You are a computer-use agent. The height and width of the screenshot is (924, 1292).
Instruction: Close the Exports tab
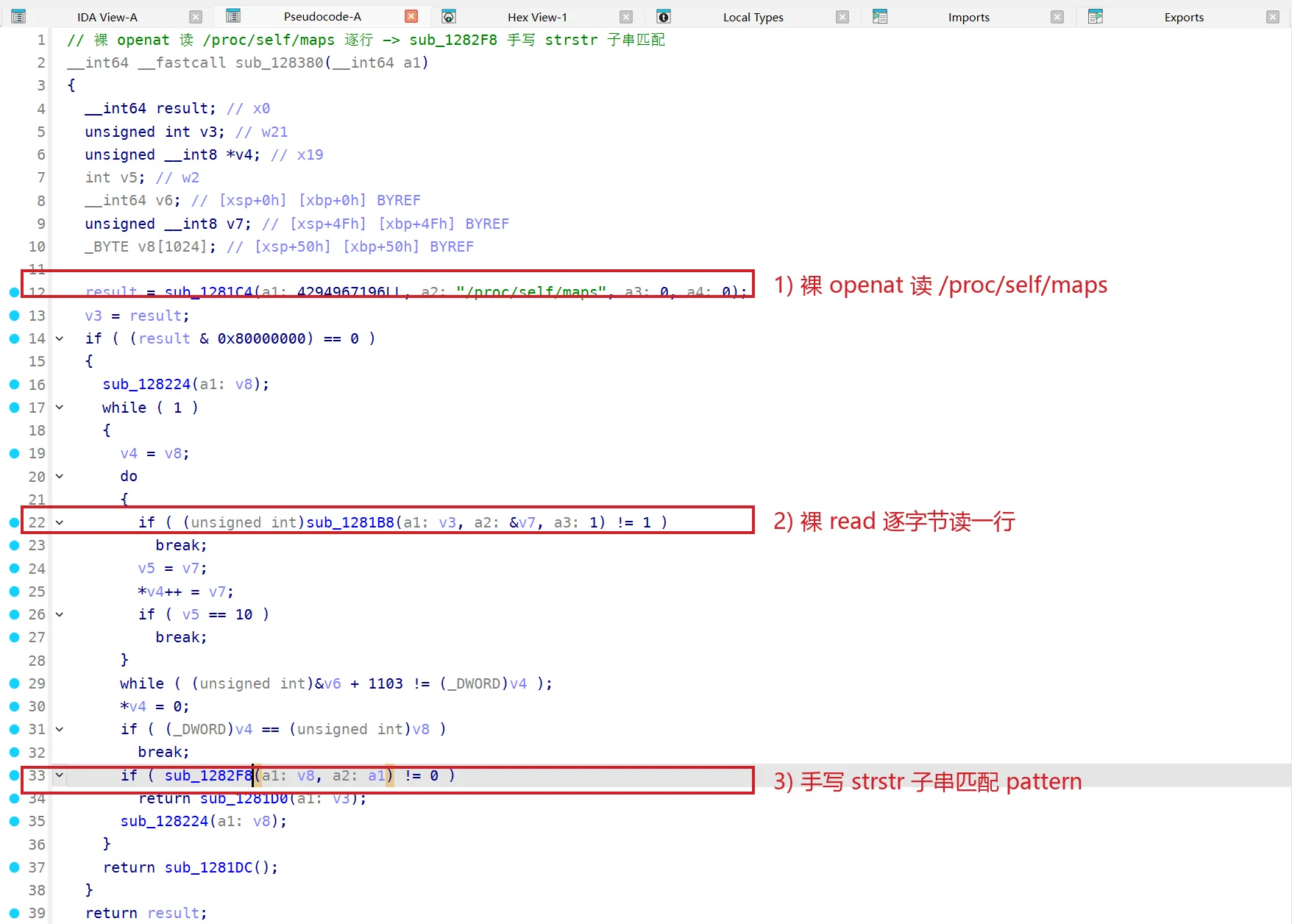(x=1273, y=17)
